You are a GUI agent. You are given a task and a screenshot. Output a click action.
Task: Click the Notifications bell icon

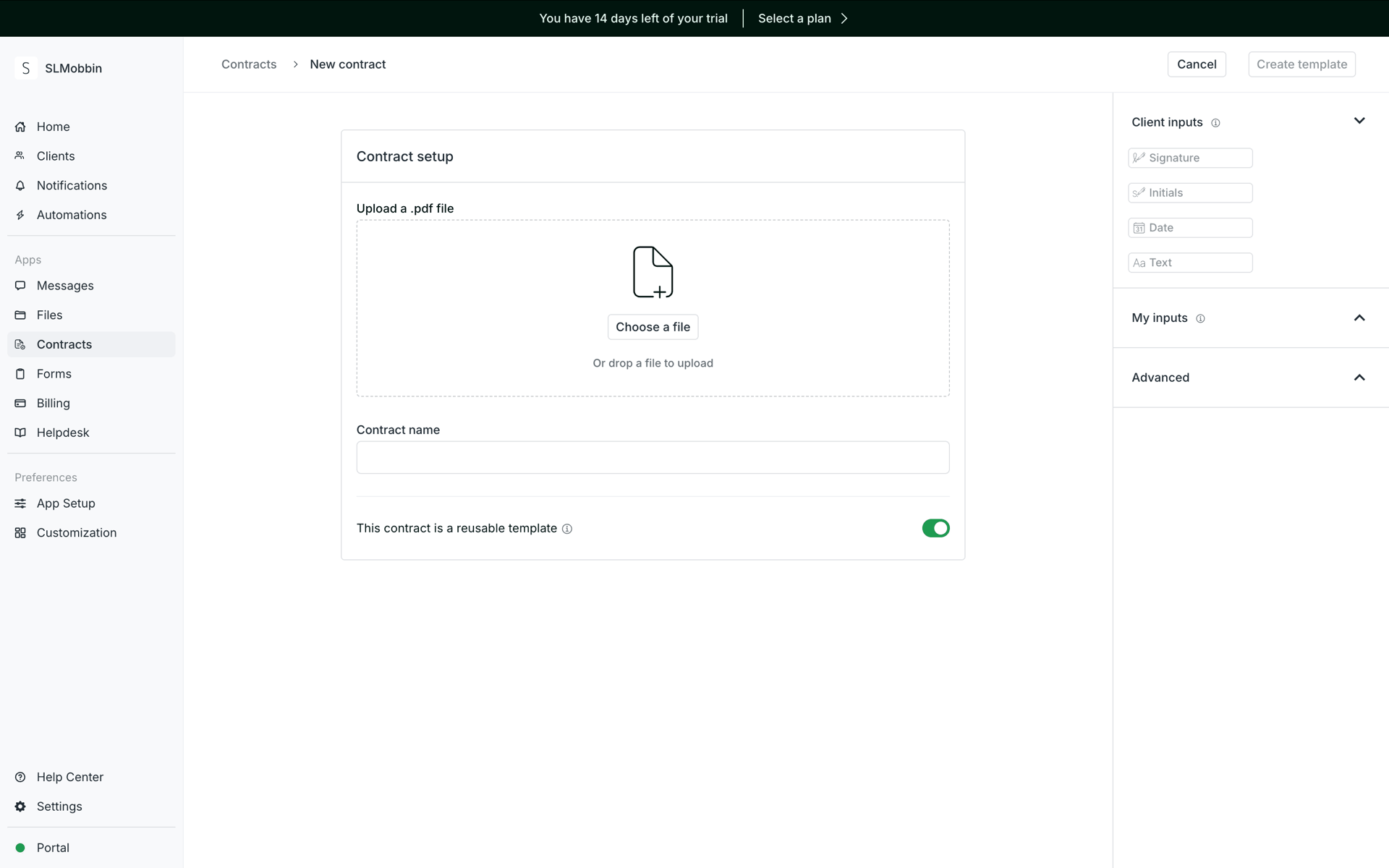(20, 186)
